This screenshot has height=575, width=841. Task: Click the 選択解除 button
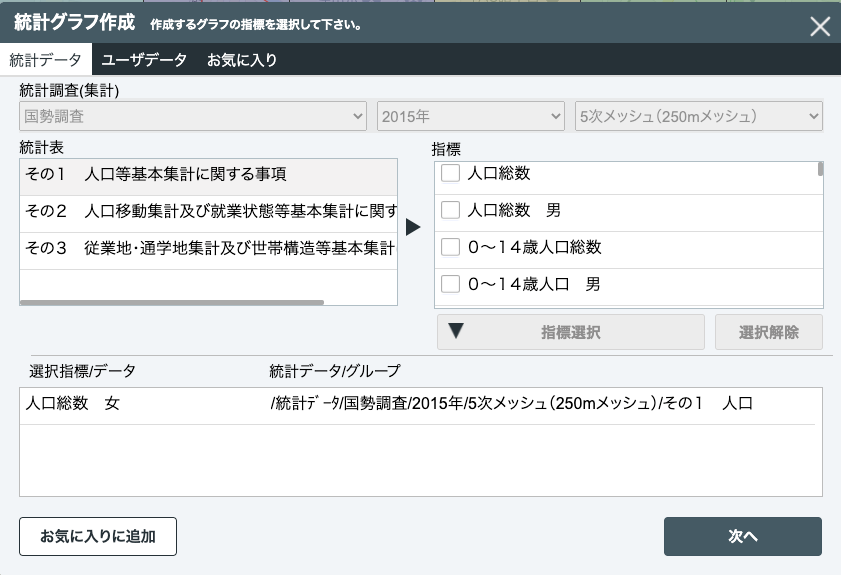tap(769, 332)
